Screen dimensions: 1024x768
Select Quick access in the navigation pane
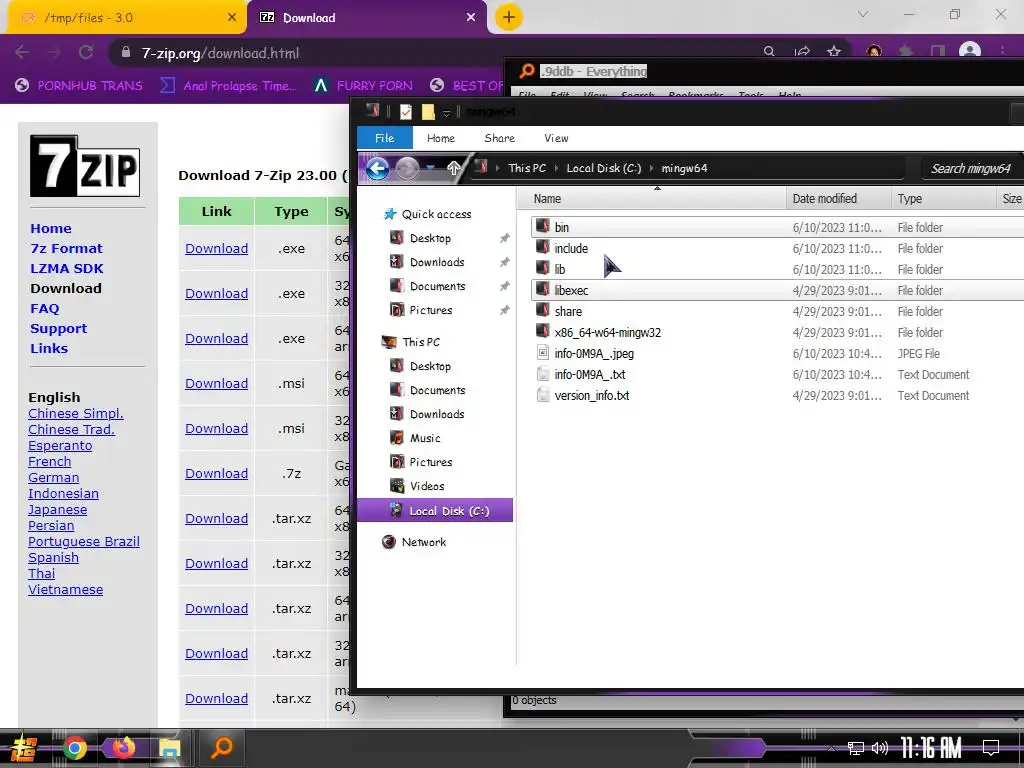coord(436,214)
